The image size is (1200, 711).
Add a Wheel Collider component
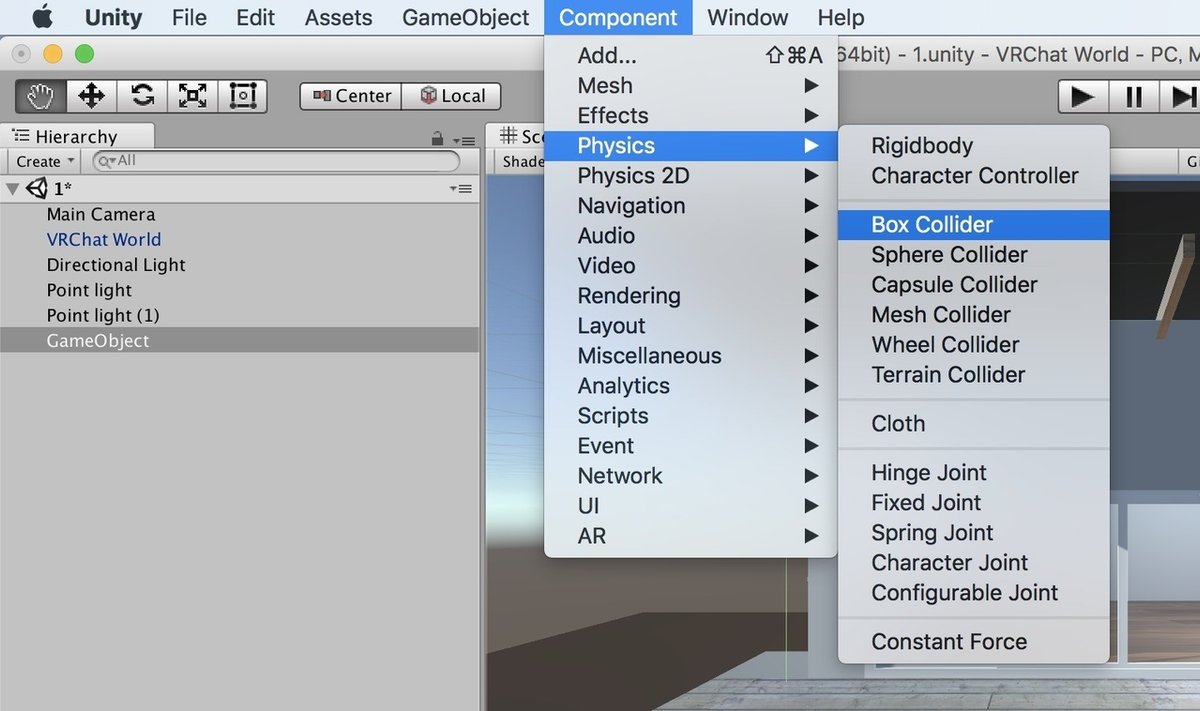974,345
